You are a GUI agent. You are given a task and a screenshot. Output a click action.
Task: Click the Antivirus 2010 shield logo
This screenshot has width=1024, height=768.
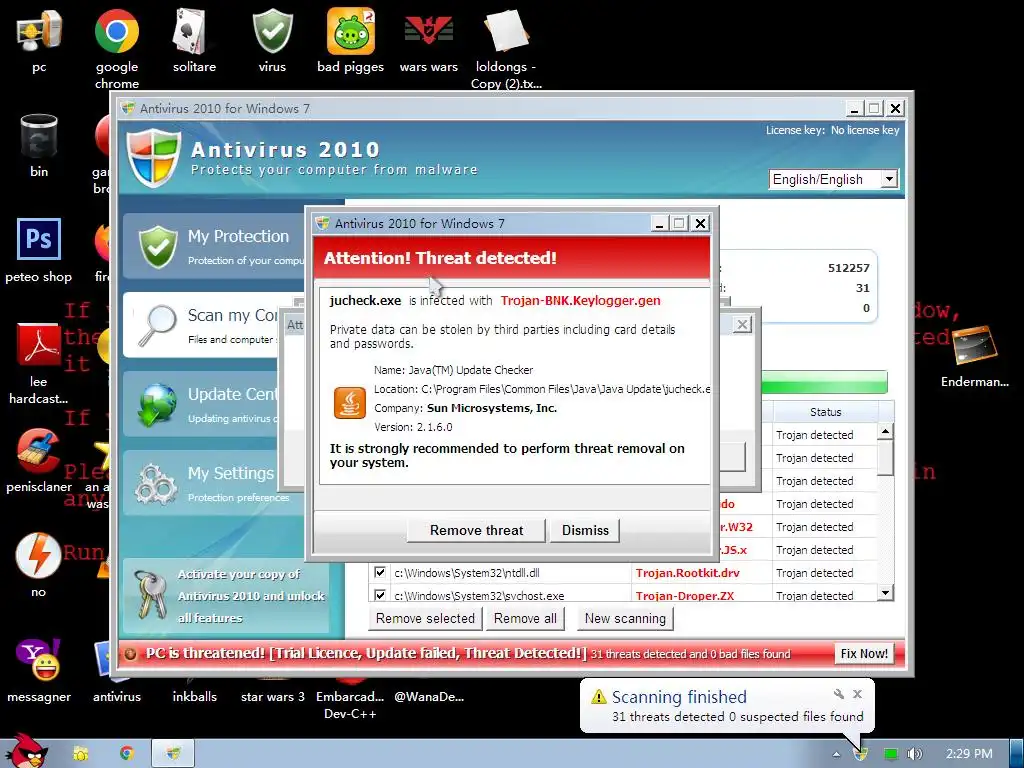pyautogui.click(x=153, y=157)
